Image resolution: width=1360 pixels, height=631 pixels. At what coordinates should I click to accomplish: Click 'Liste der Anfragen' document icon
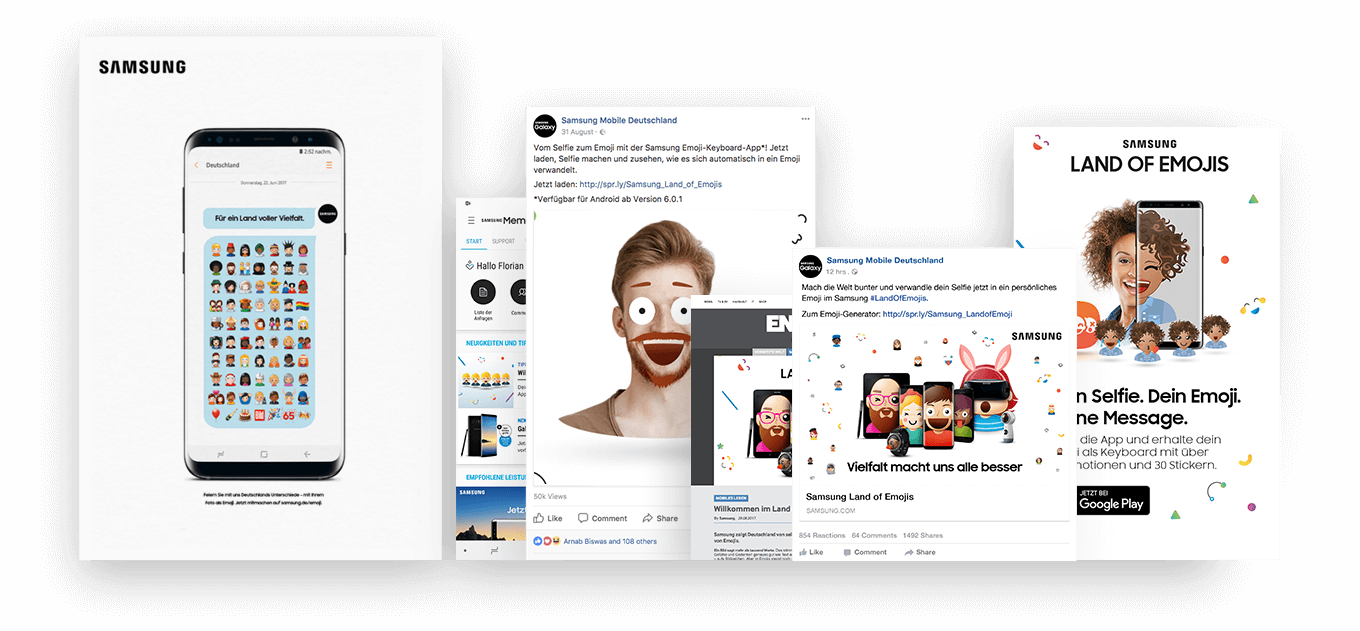pos(484,292)
